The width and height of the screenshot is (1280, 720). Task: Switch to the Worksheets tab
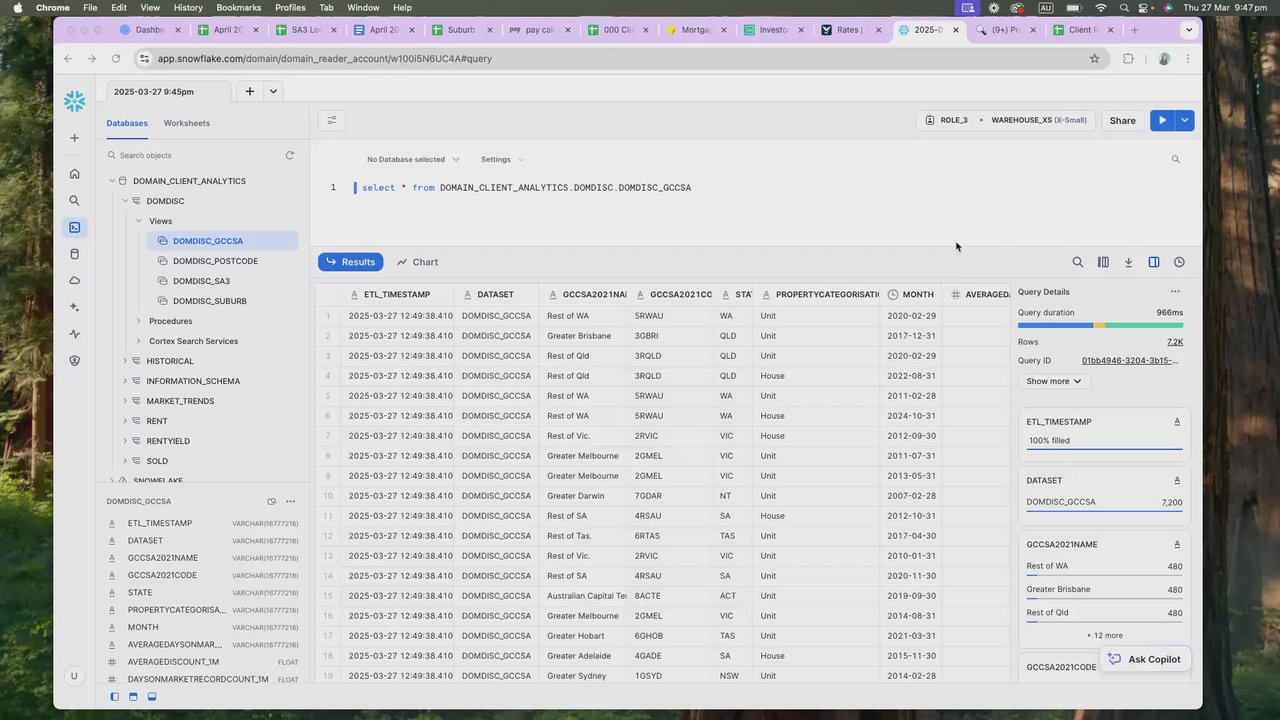pos(187,123)
